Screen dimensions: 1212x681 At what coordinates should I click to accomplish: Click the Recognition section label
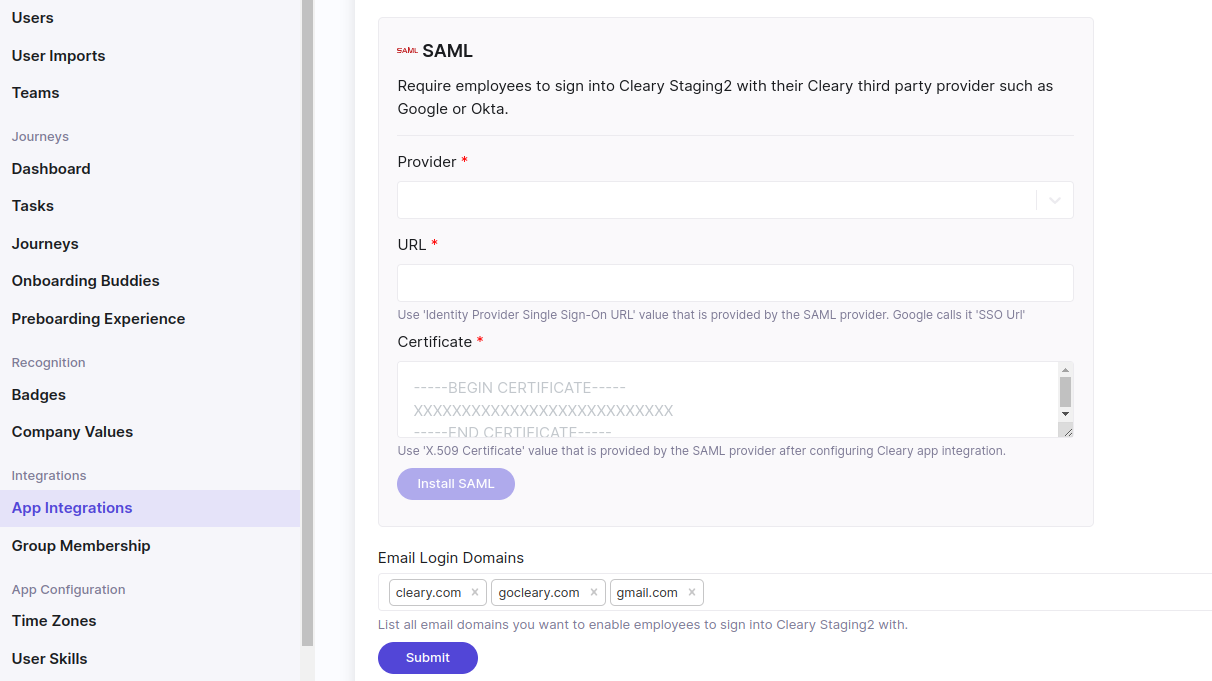click(x=49, y=363)
